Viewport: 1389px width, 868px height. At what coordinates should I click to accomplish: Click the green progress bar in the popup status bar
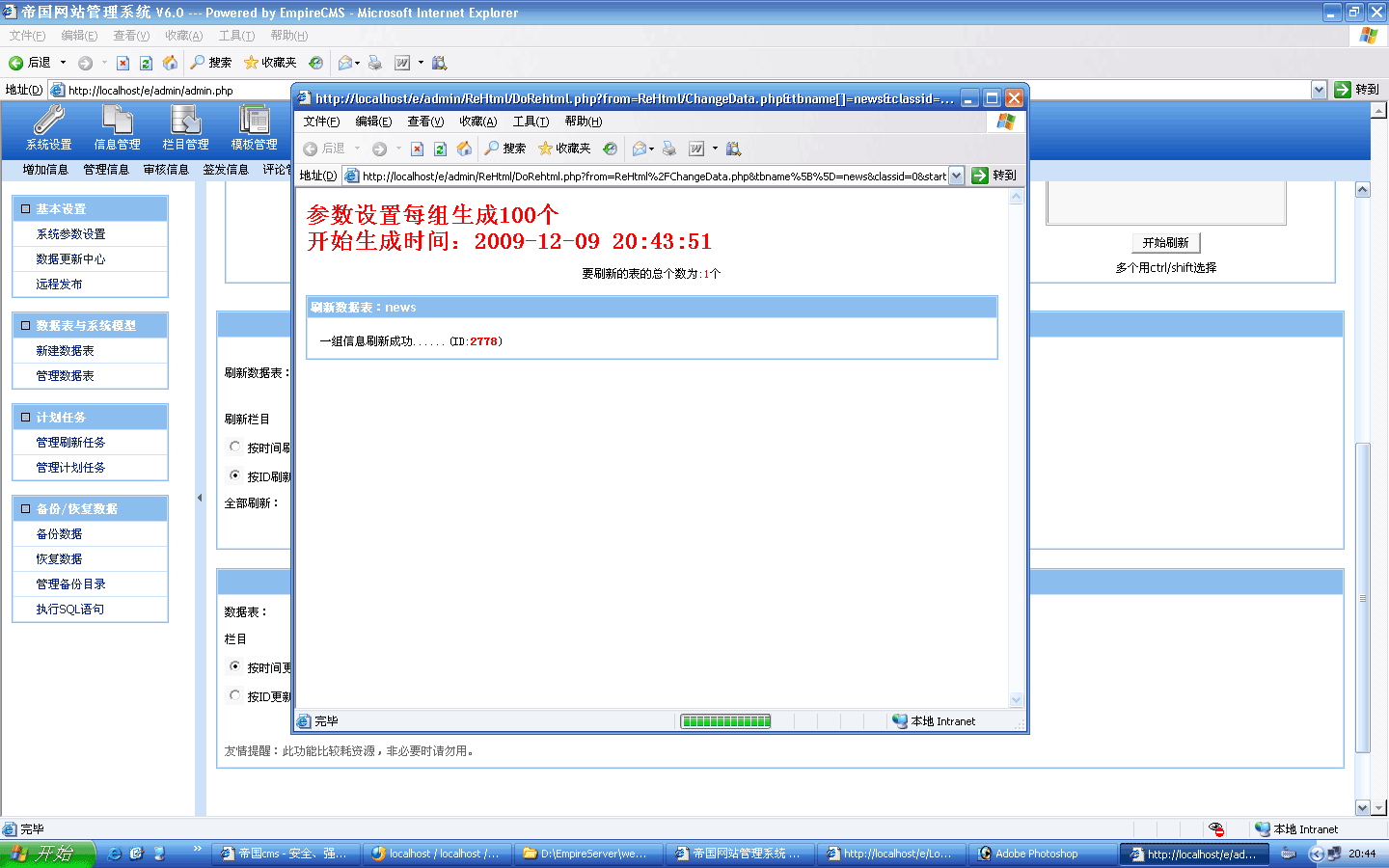pyautogui.click(x=725, y=721)
